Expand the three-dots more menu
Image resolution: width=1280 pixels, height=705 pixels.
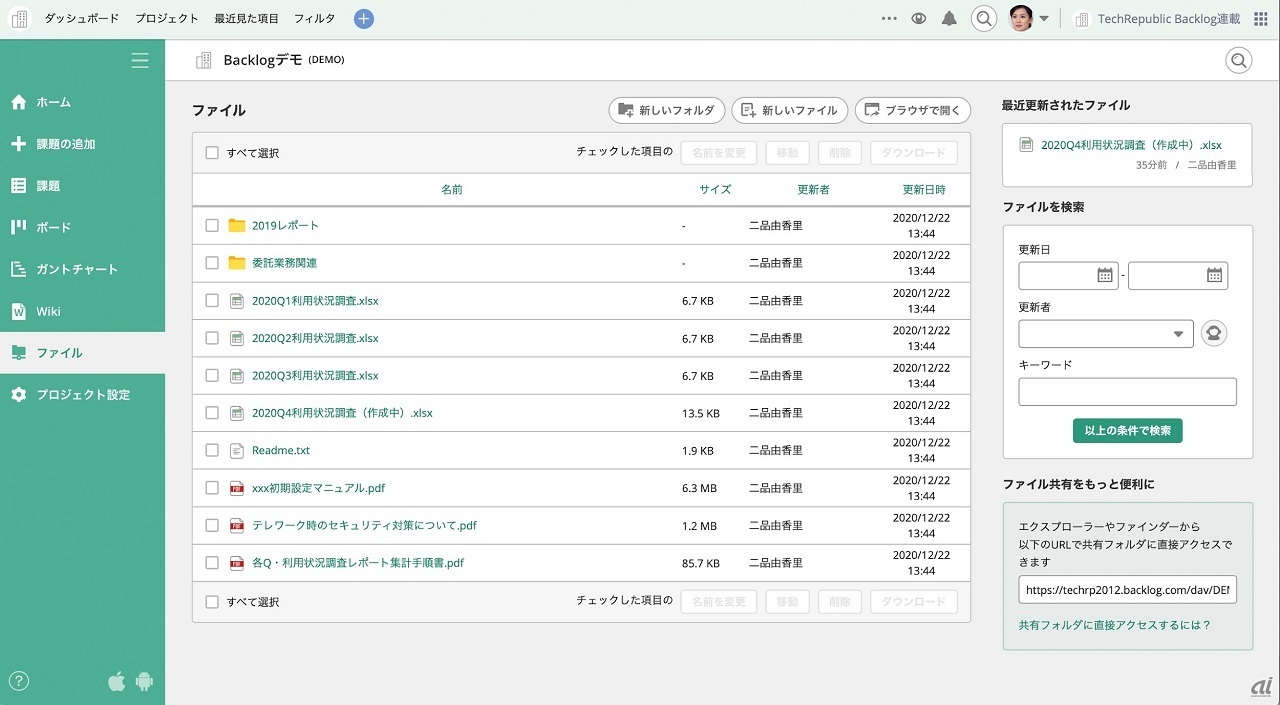(889, 19)
